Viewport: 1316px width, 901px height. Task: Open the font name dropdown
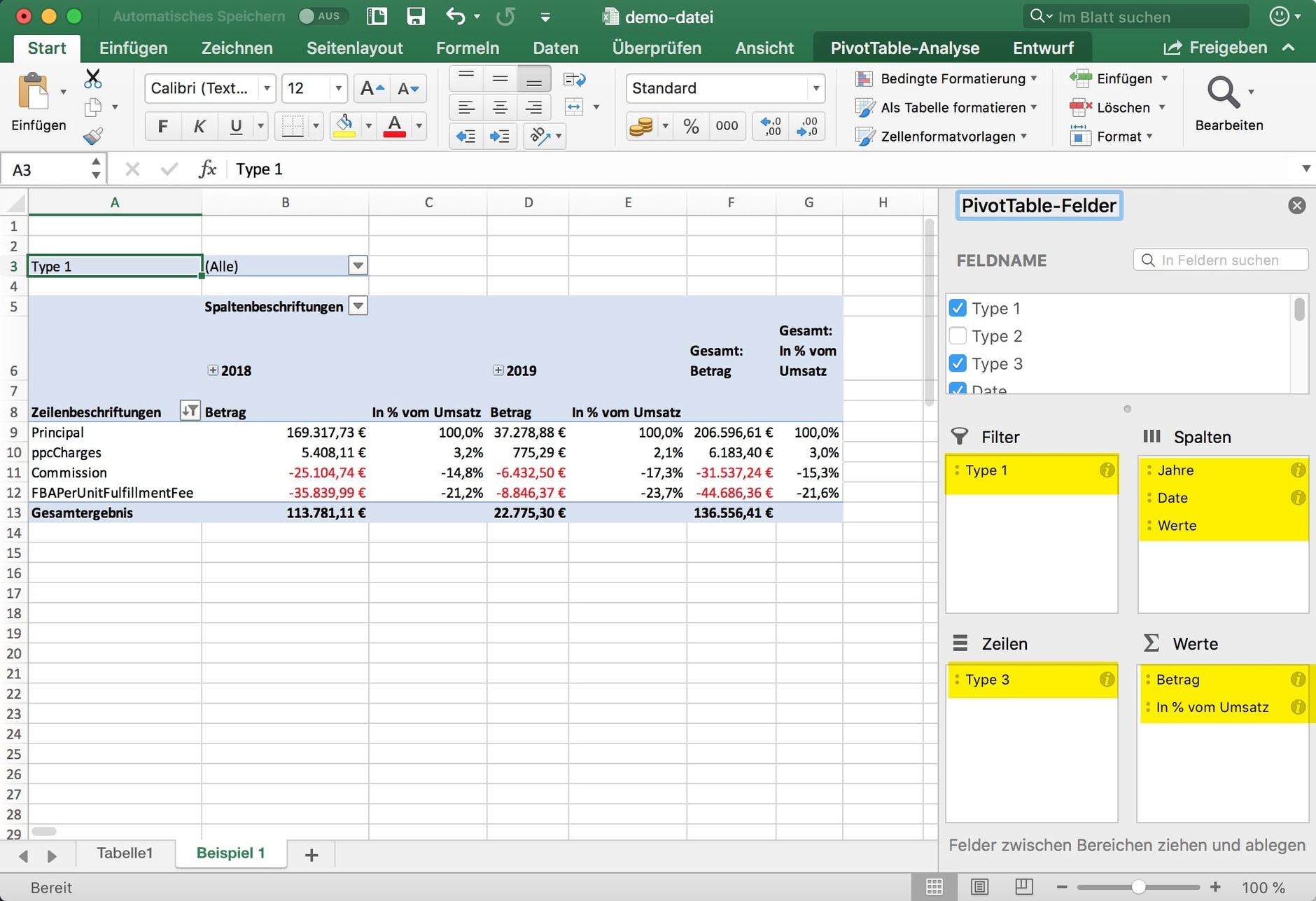pyautogui.click(x=267, y=88)
